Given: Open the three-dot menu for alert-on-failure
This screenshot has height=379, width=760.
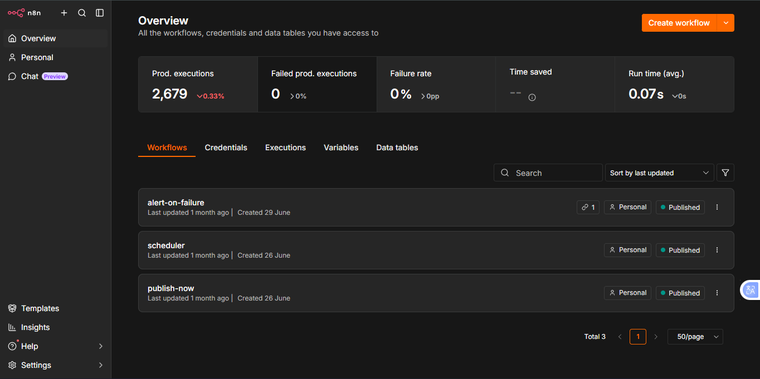Looking at the screenshot, I should 717,207.
